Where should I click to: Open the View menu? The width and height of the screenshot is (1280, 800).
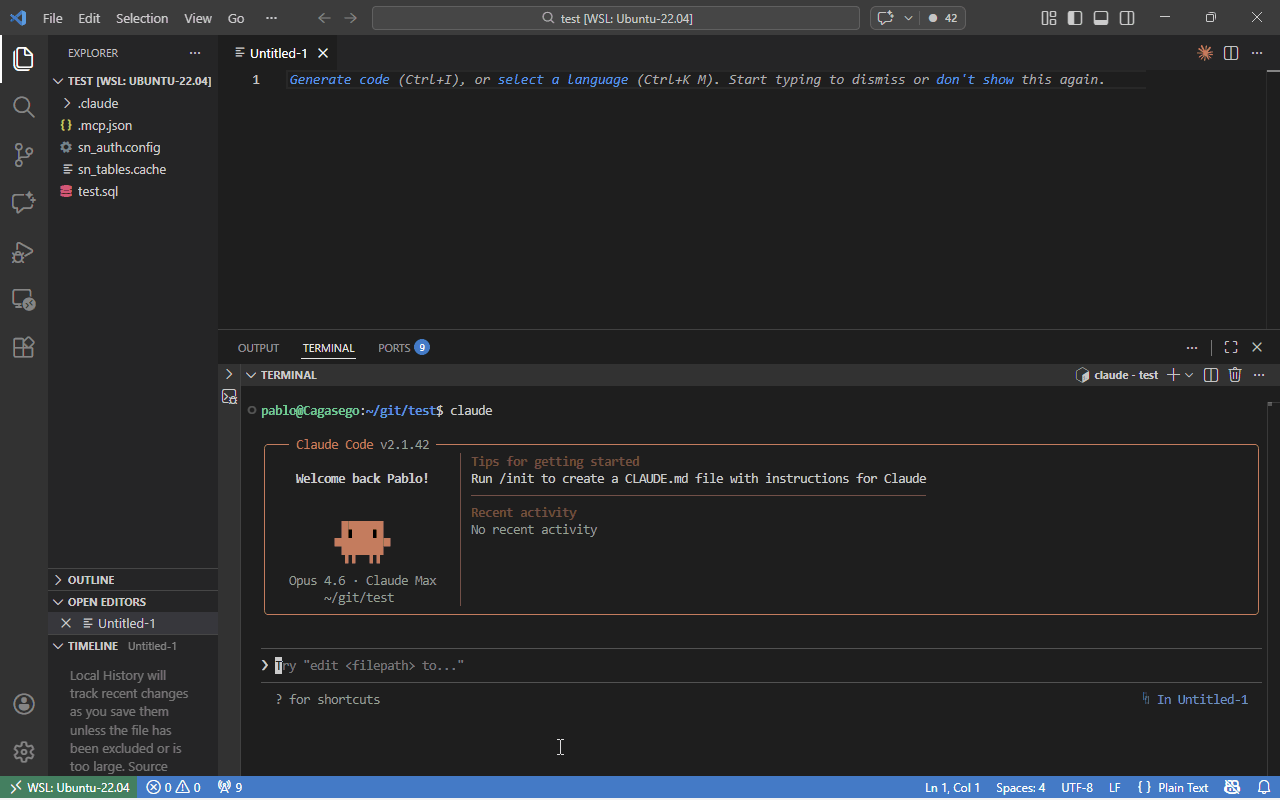click(x=198, y=18)
